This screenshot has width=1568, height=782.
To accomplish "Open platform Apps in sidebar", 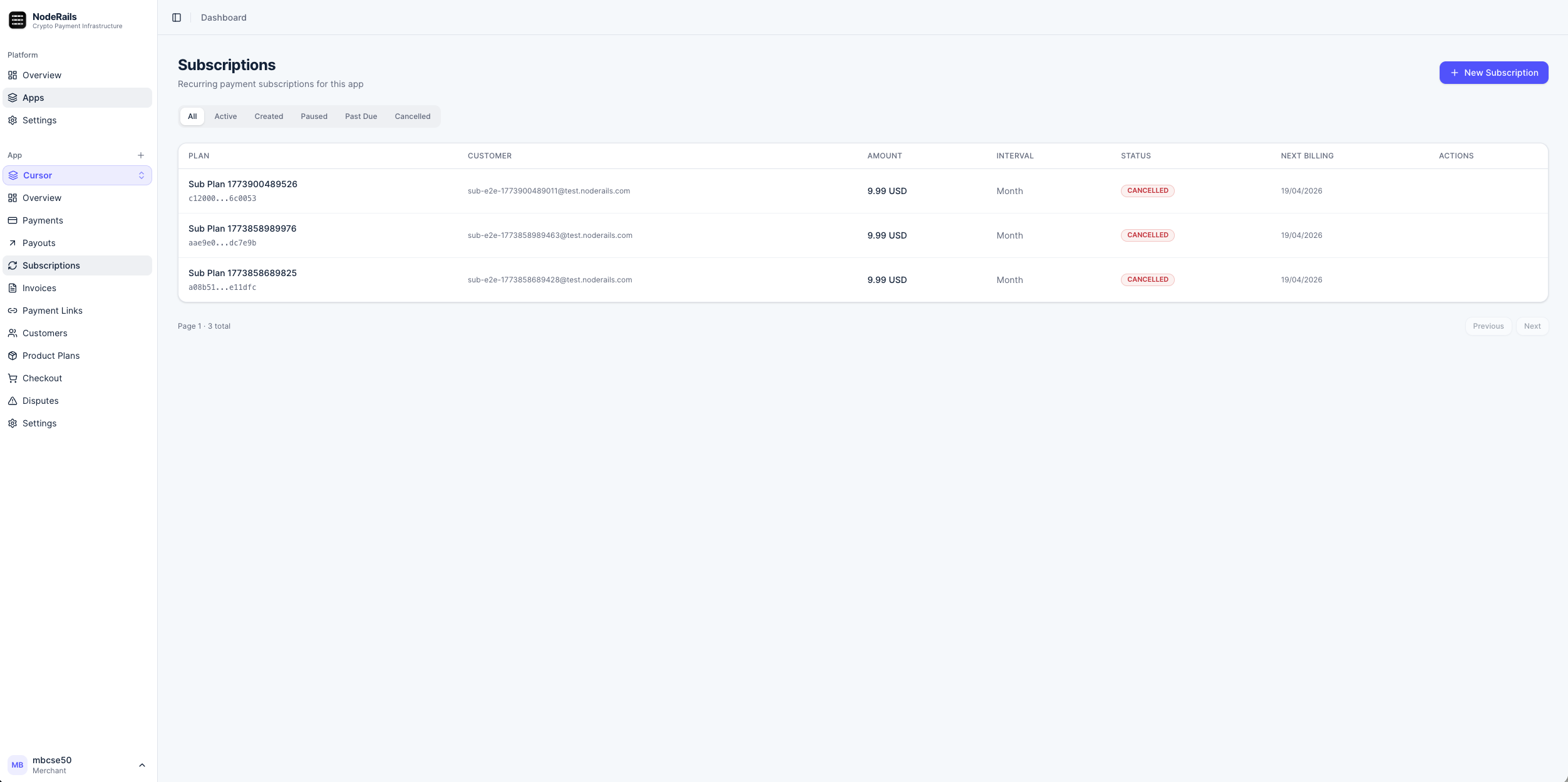I will [33, 98].
